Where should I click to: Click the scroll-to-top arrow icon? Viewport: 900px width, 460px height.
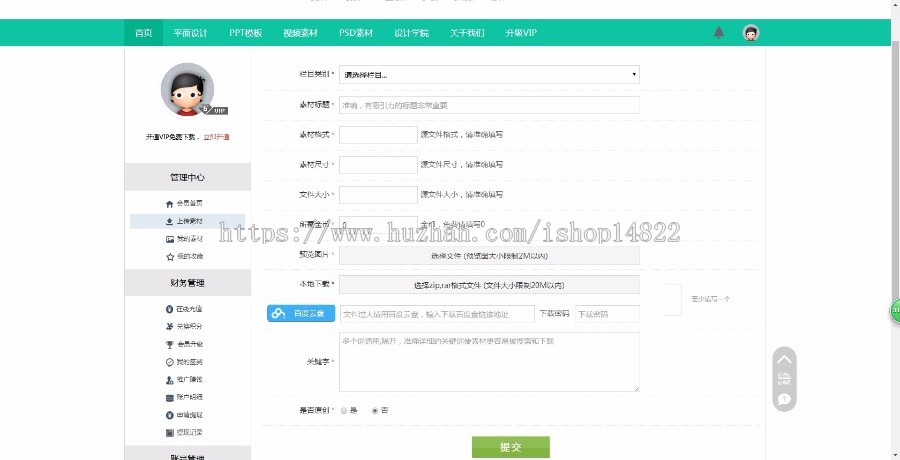coord(785,359)
